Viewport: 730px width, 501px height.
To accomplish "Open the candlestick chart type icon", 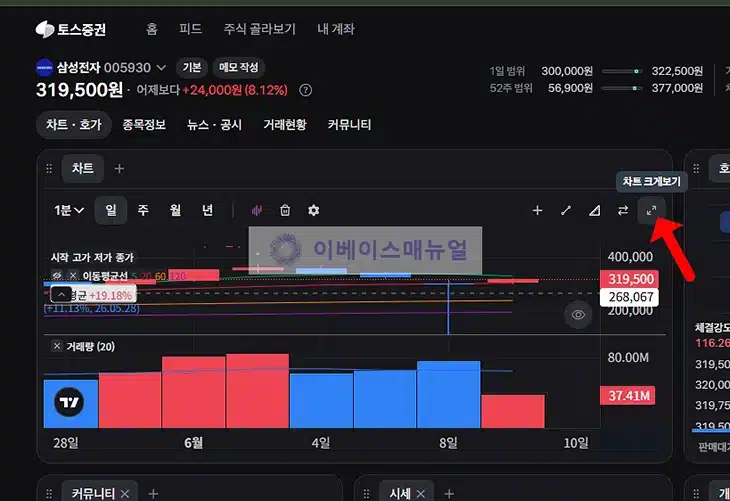I will [257, 210].
